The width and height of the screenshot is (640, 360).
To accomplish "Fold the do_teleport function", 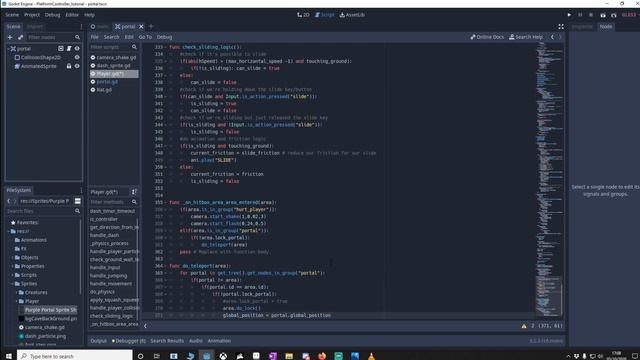I will pyautogui.click(x=166, y=266).
